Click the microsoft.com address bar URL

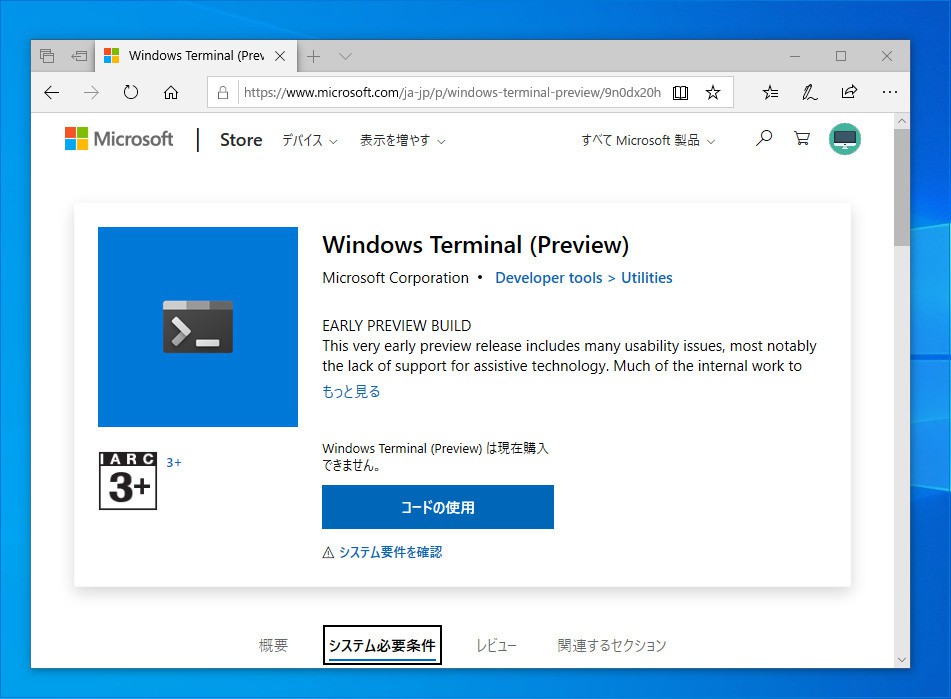pos(452,92)
